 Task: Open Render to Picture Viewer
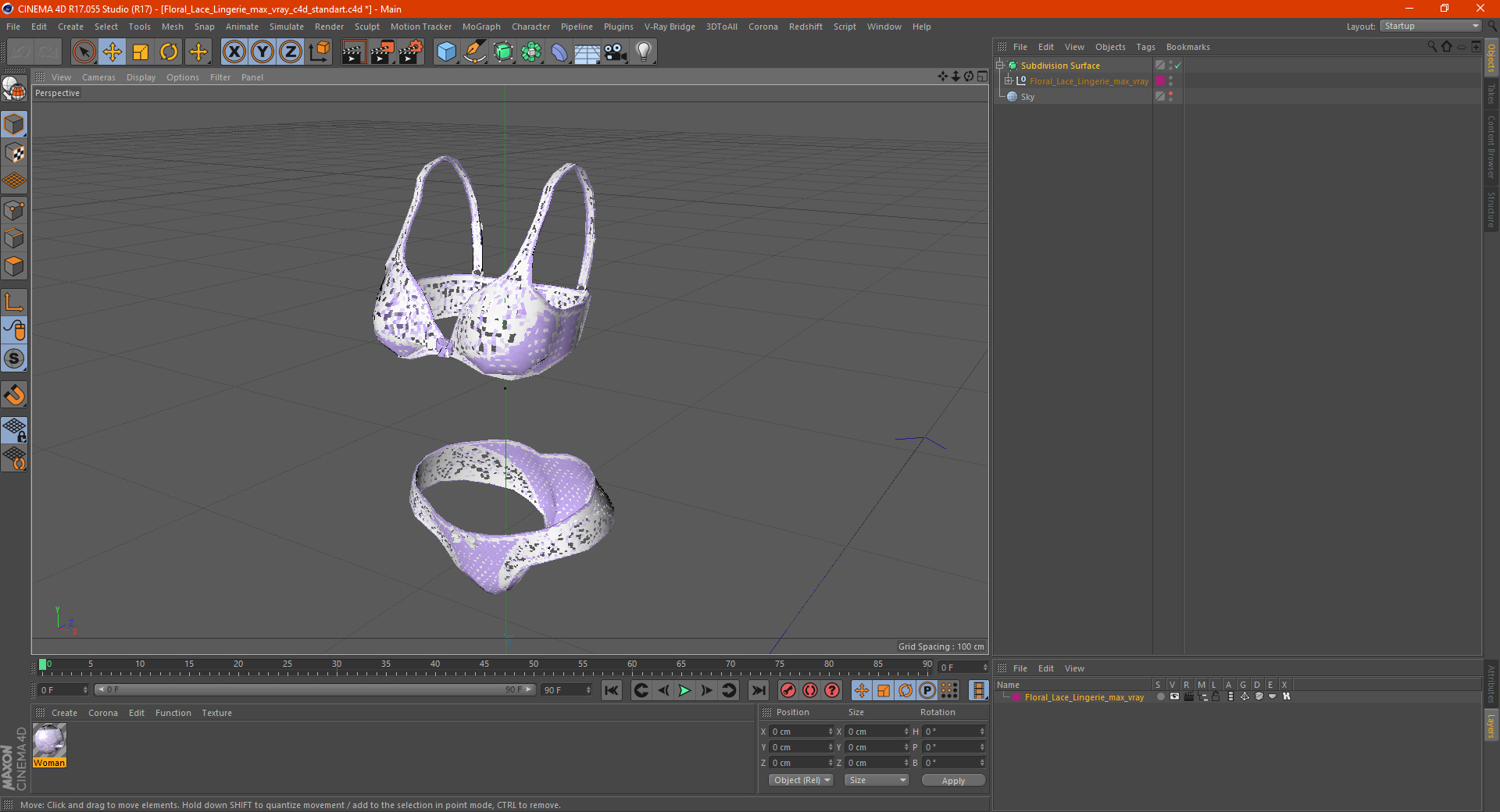(382, 52)
